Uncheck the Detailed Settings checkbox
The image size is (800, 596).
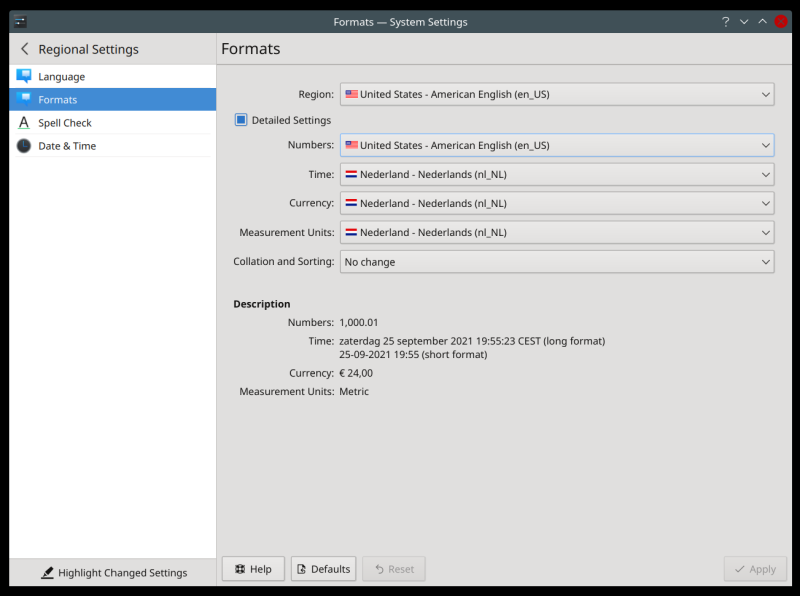point(241,120)
